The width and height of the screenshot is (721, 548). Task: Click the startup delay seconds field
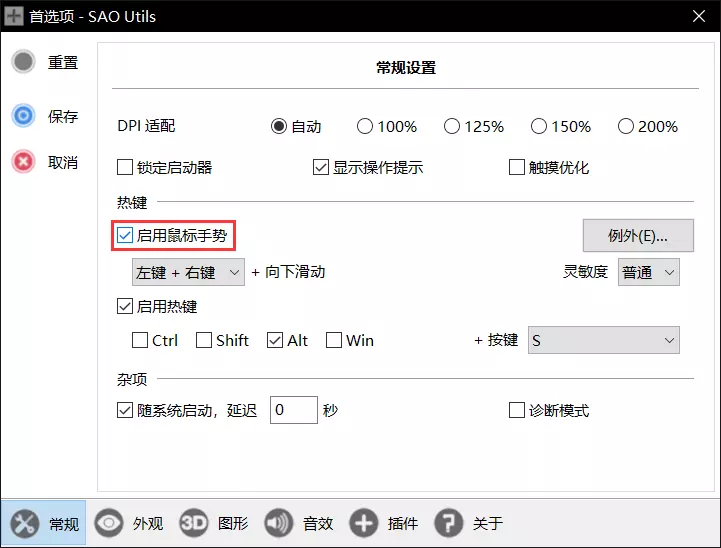pos(293,410)
